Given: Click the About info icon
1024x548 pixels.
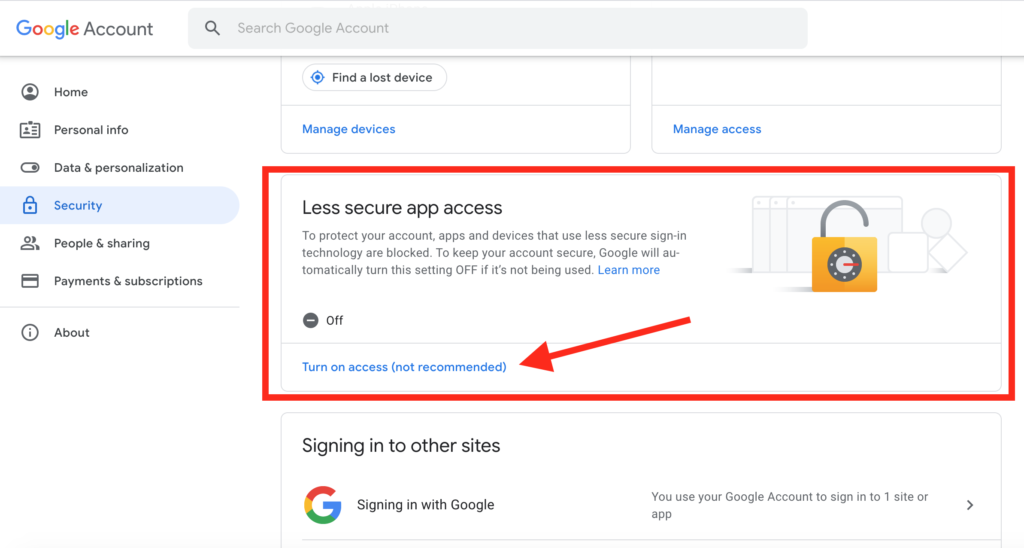Looking at the screenshot, I should pos(30,332).
